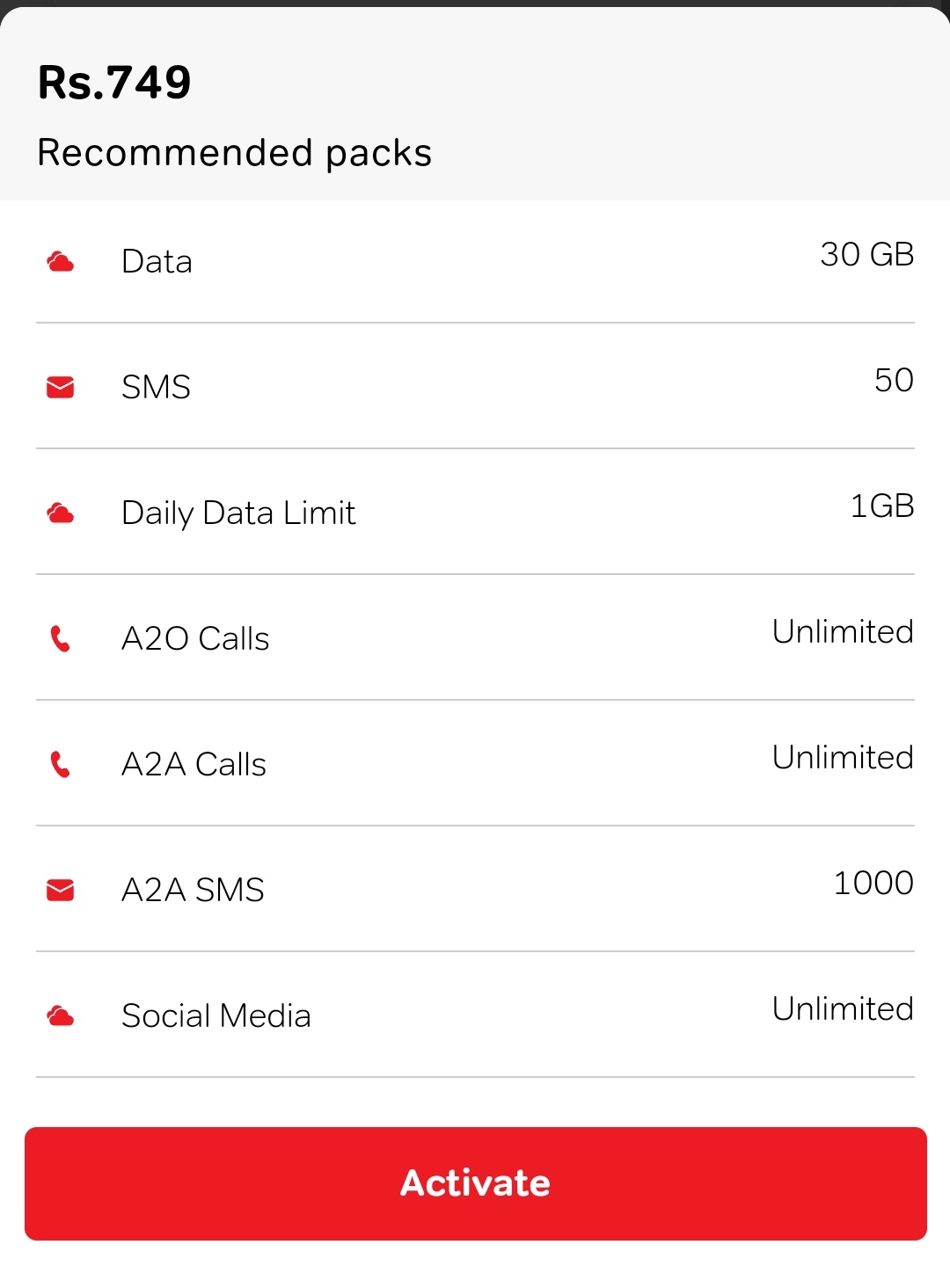Click the cloud icon beside Social Media

(x=60, y=1015)
